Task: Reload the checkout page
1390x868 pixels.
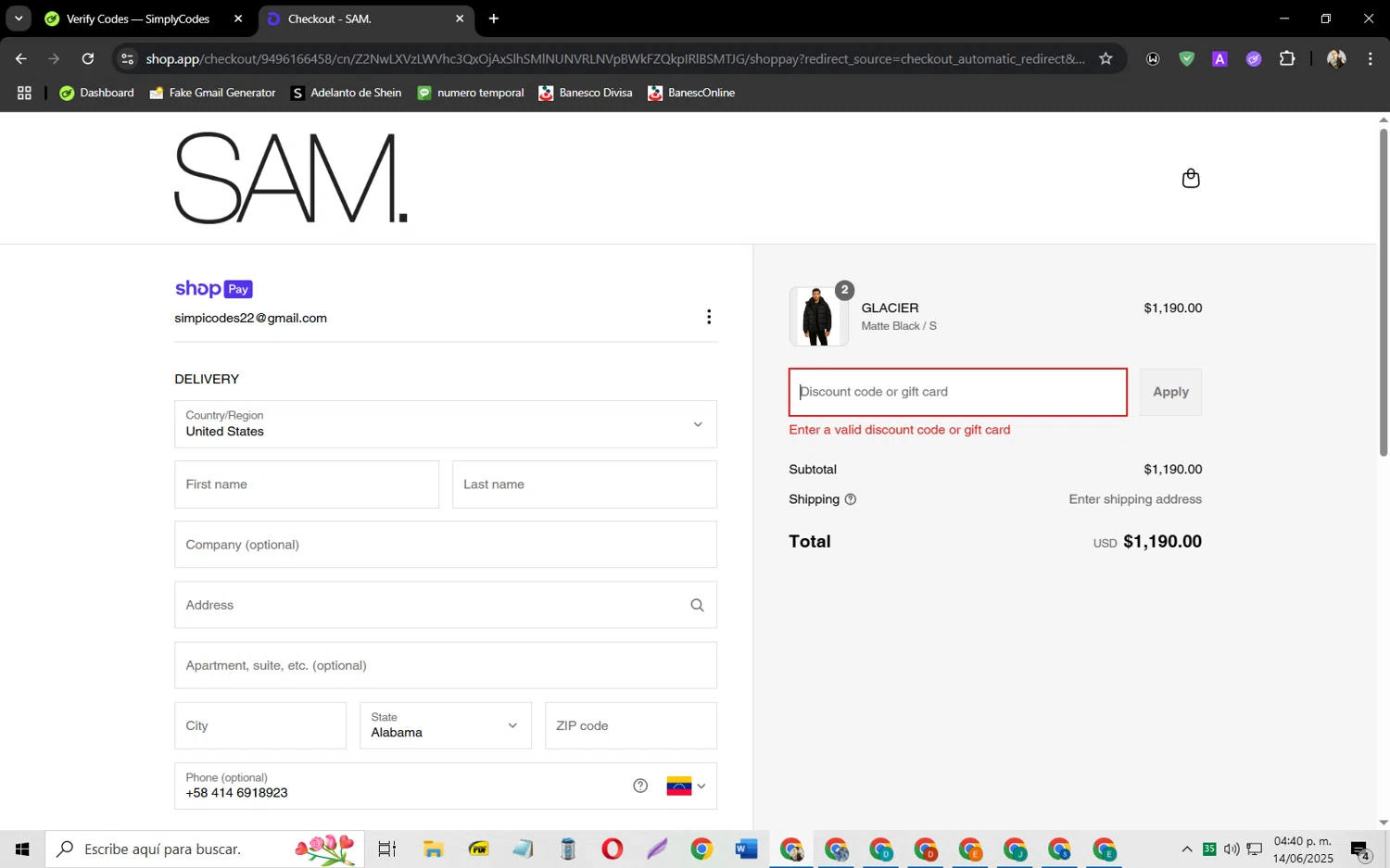Action: (88, 58)
